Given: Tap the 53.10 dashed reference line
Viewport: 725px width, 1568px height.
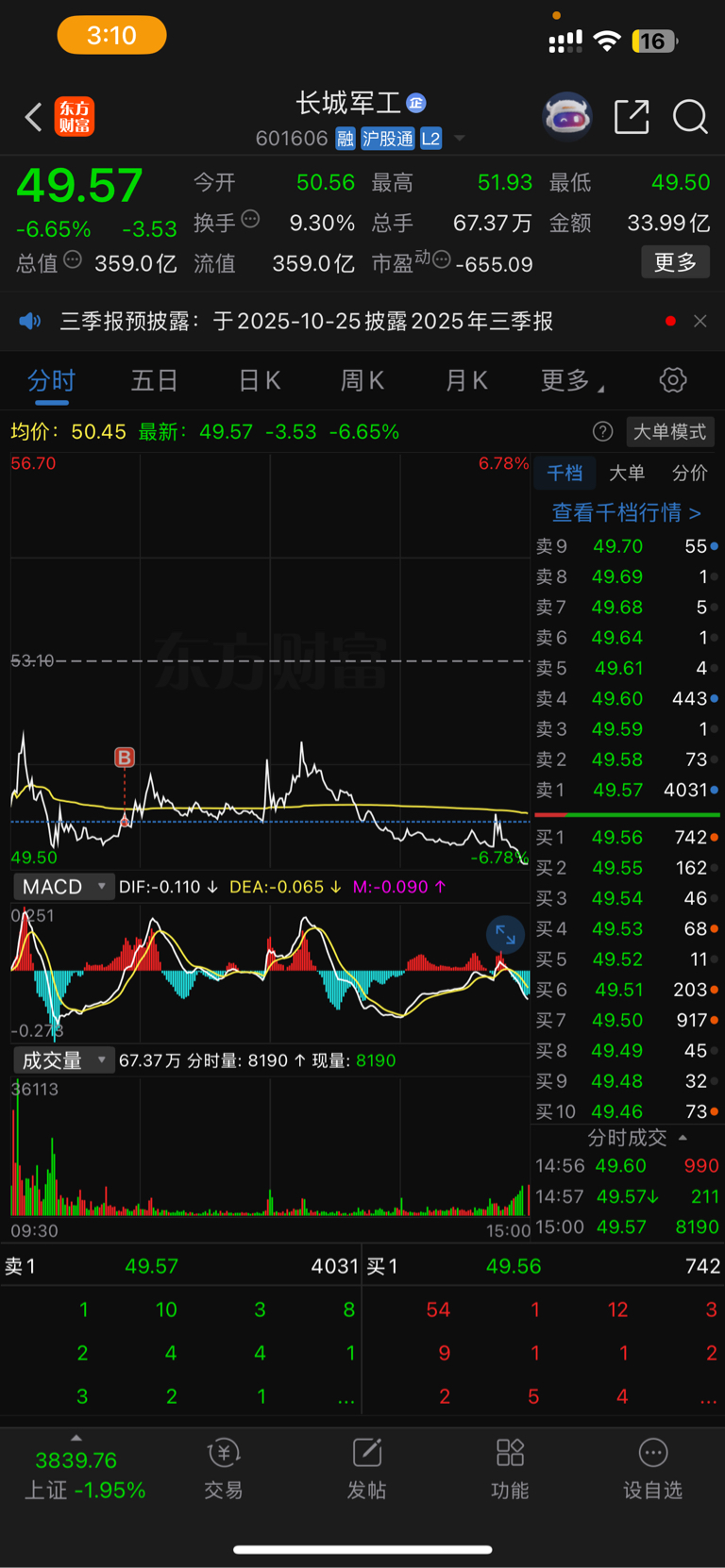Looking at the screenshot, I should coord(270,660).
